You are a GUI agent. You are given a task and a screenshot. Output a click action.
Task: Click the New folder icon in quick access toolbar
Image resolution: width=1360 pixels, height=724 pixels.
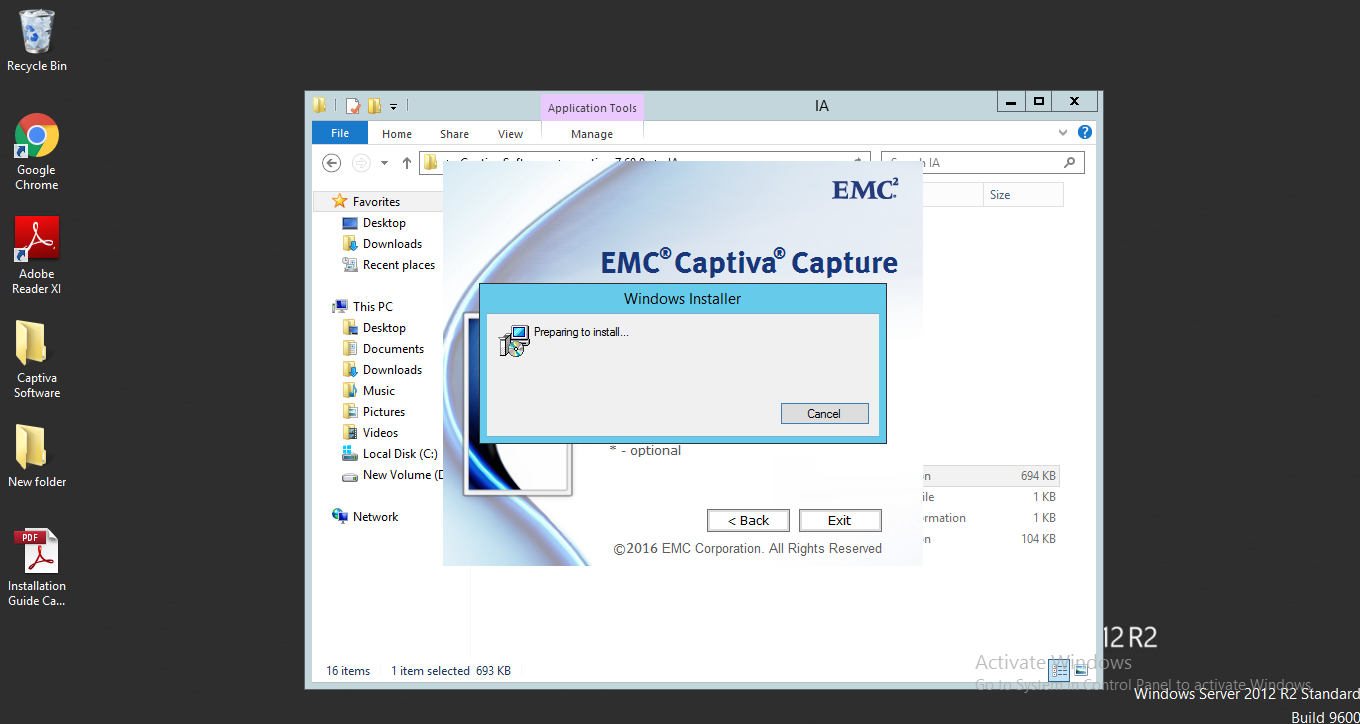[375, 105]
